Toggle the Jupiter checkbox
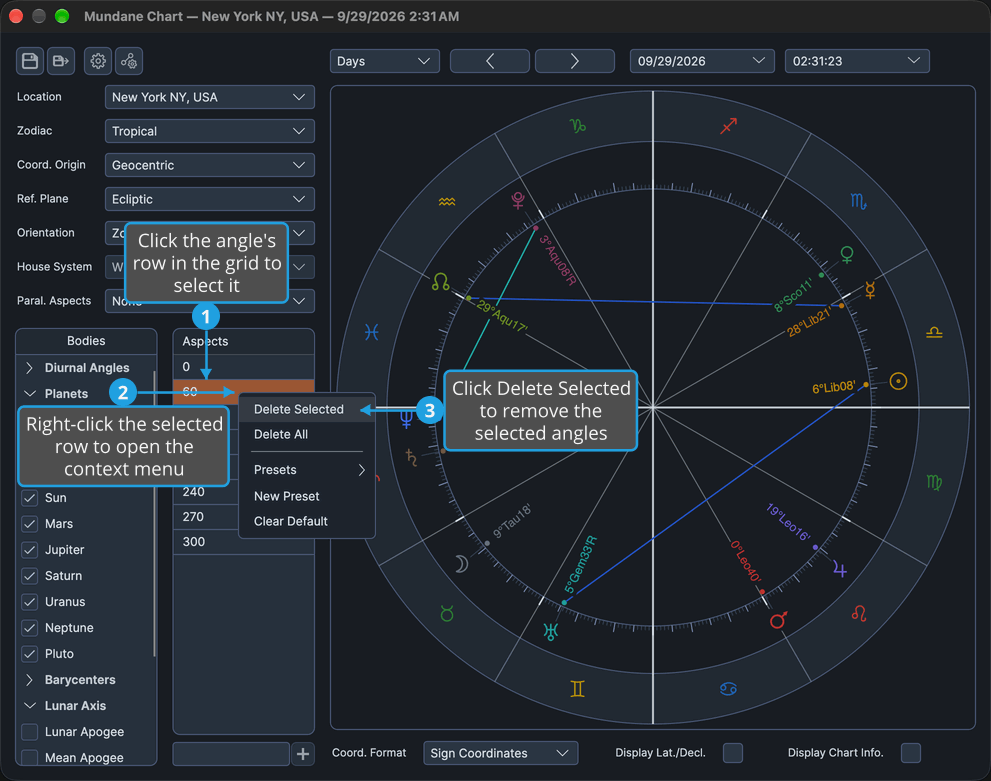Viewport: 991px width, 781px height. [x=30, y=550]
